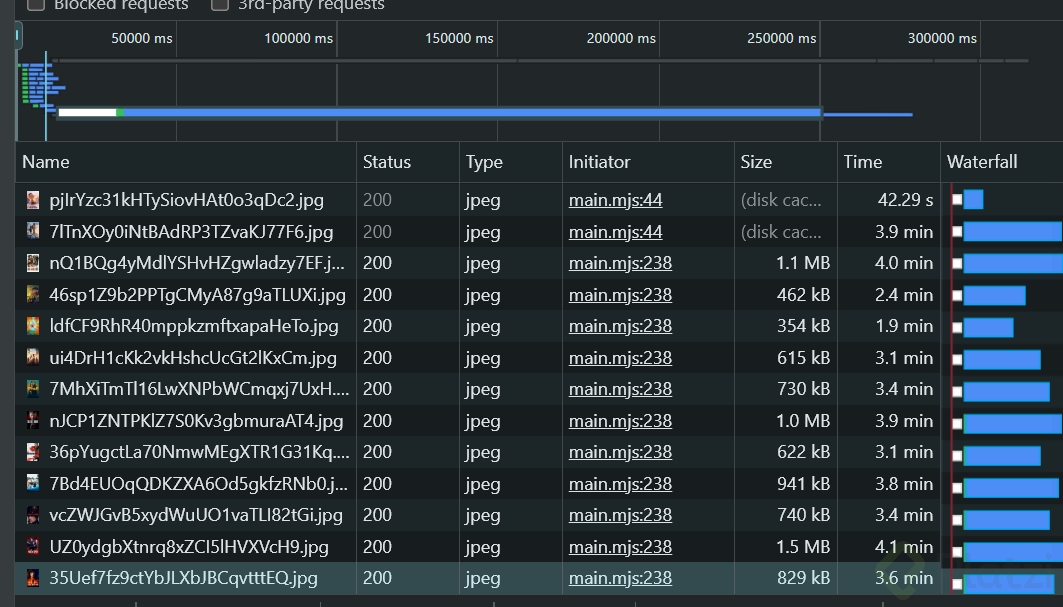Click the image icon for UZ0ydgbXtnrq8xZCI5lHVXVcH9.jpg
Viewport: 1063px width, 607px height.
click(33, 548)
